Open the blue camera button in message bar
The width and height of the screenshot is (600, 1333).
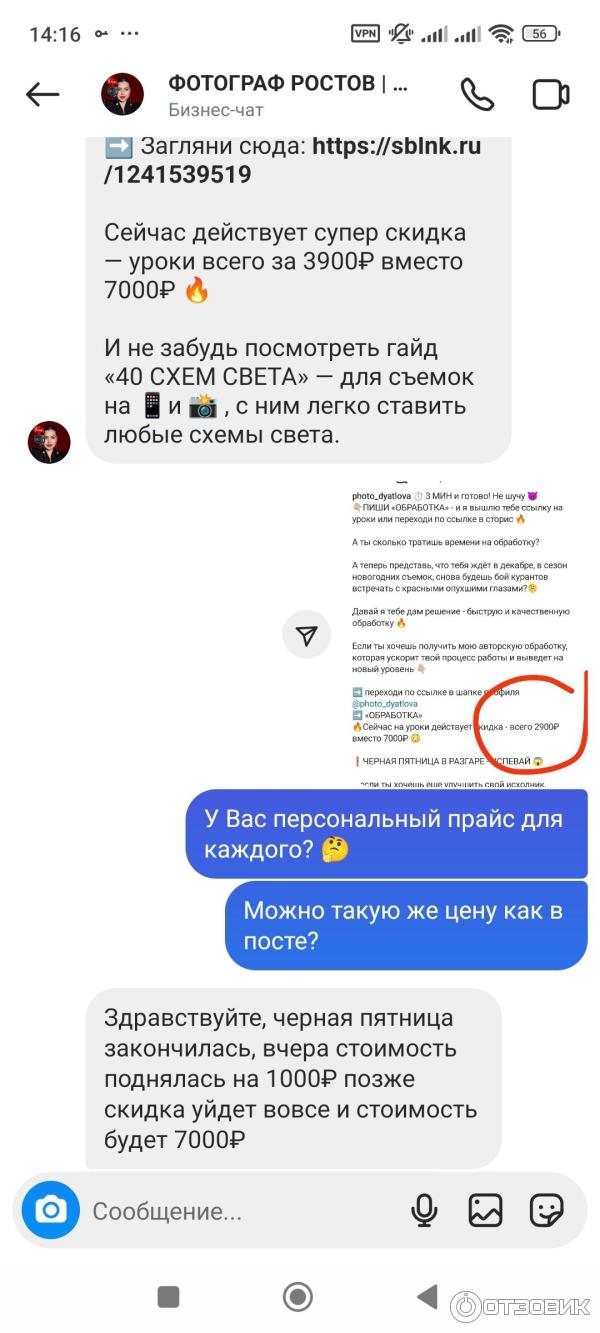point(50,1210)
